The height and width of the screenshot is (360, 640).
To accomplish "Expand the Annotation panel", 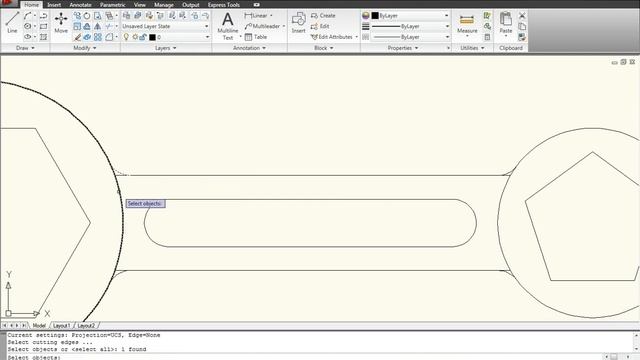I will point(249,48).
